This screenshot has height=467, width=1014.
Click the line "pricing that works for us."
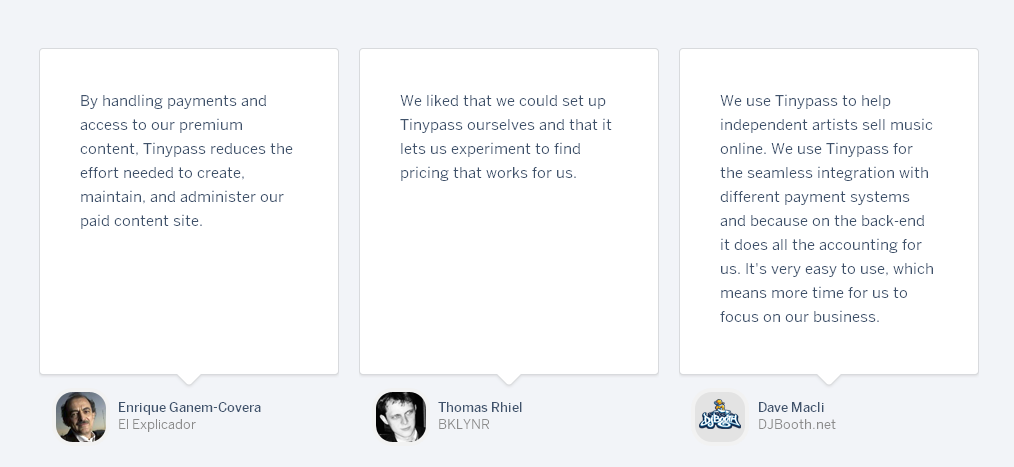(x=488, y=173)
